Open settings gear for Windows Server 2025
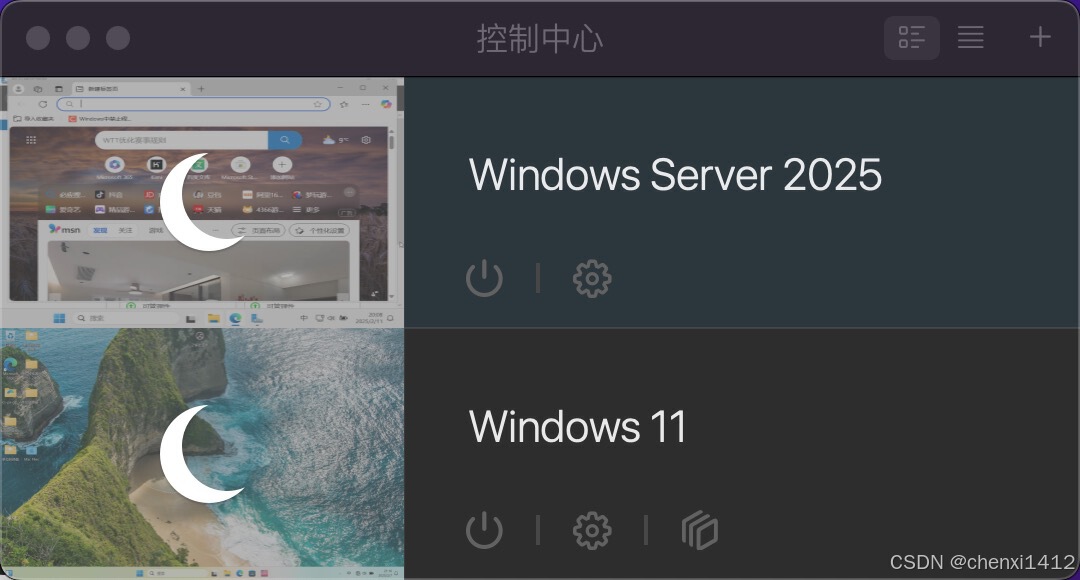Image resolution: width=1080 pixels, height=580 pixels. coord(592,278)
